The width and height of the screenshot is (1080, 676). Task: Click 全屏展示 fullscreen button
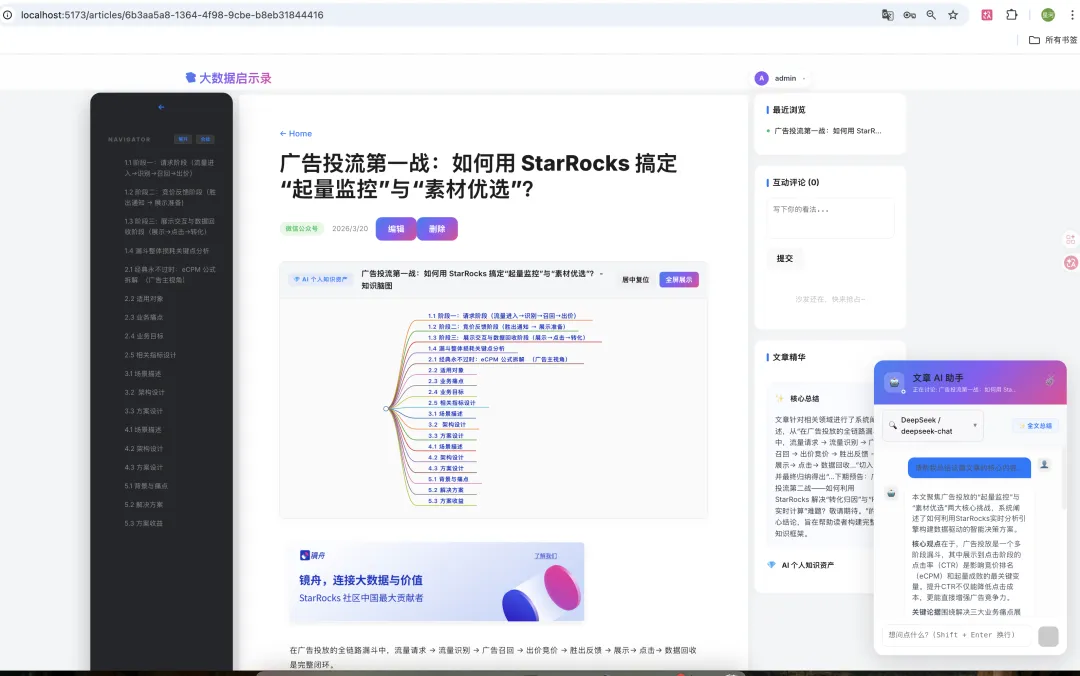(679, 280)
